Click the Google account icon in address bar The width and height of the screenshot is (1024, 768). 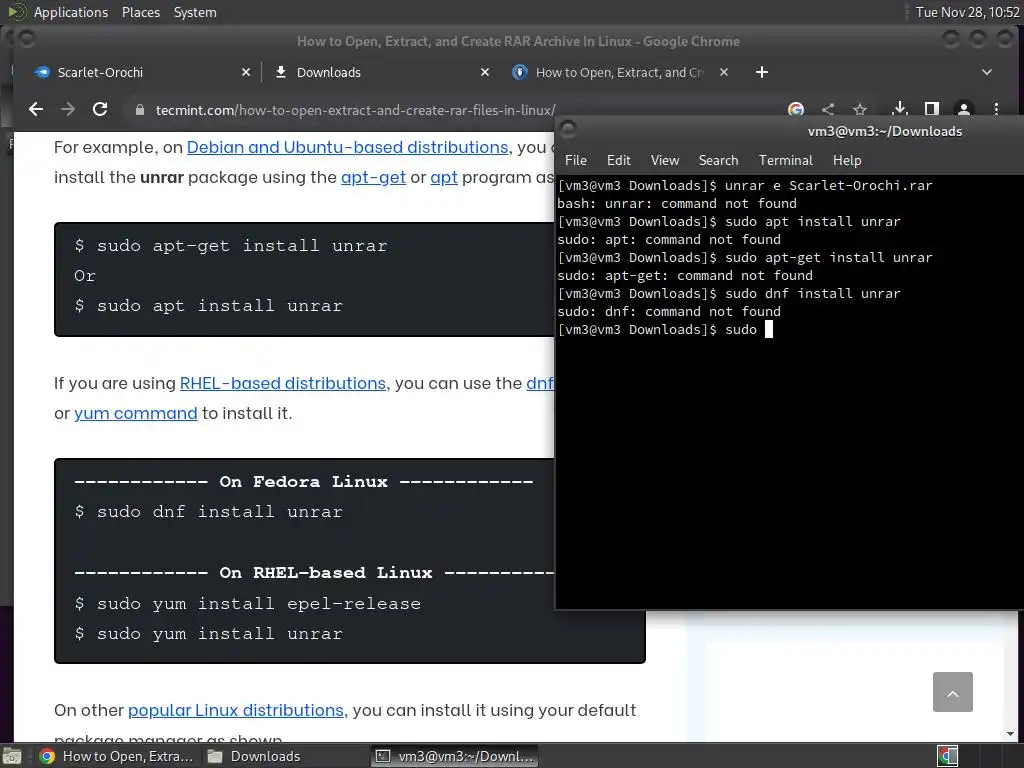(795, 109)
